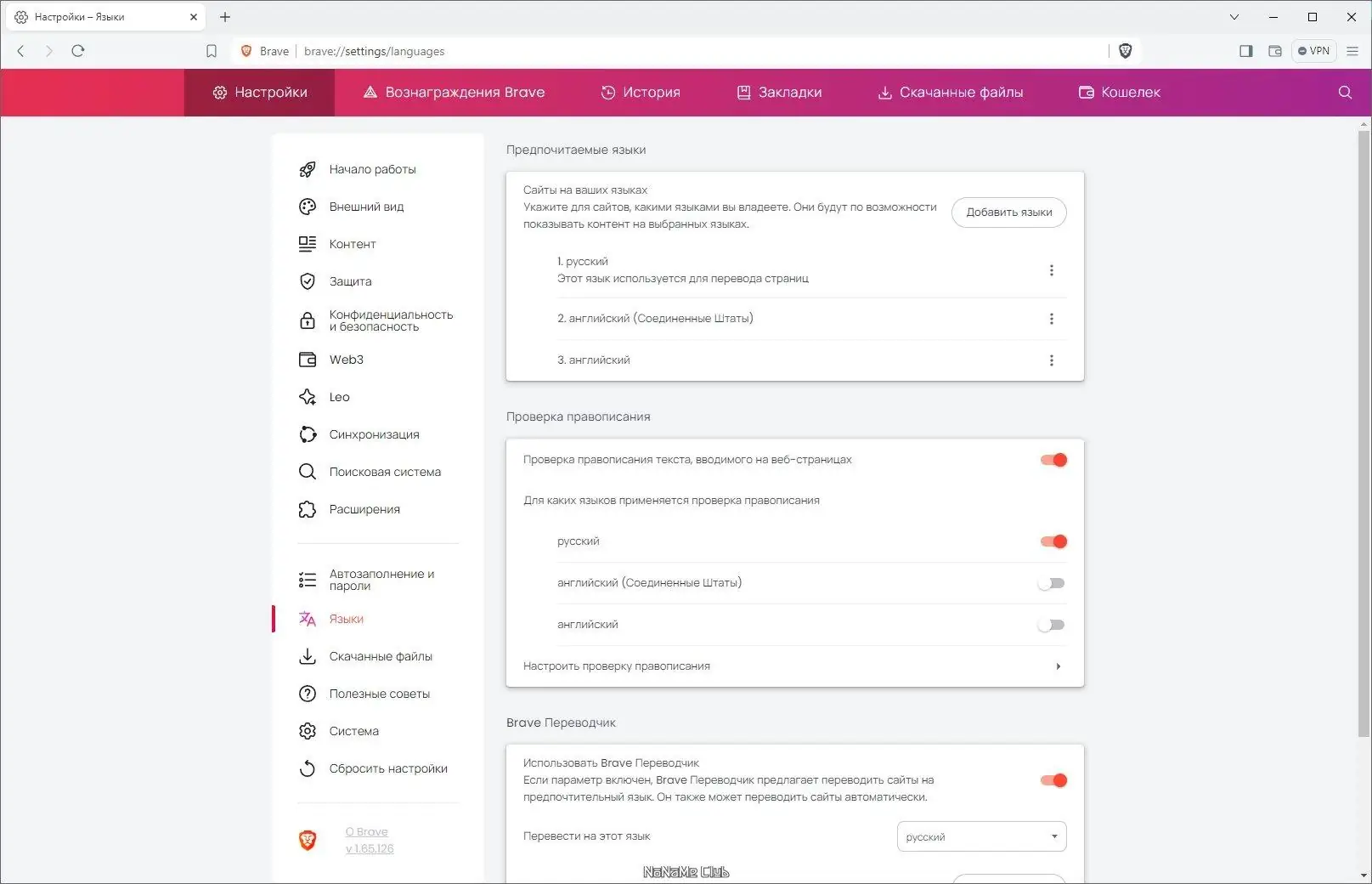This screenshot has height=884, width=1372.
Task: Click inside the address bar
Action: (x=595, y=51)
